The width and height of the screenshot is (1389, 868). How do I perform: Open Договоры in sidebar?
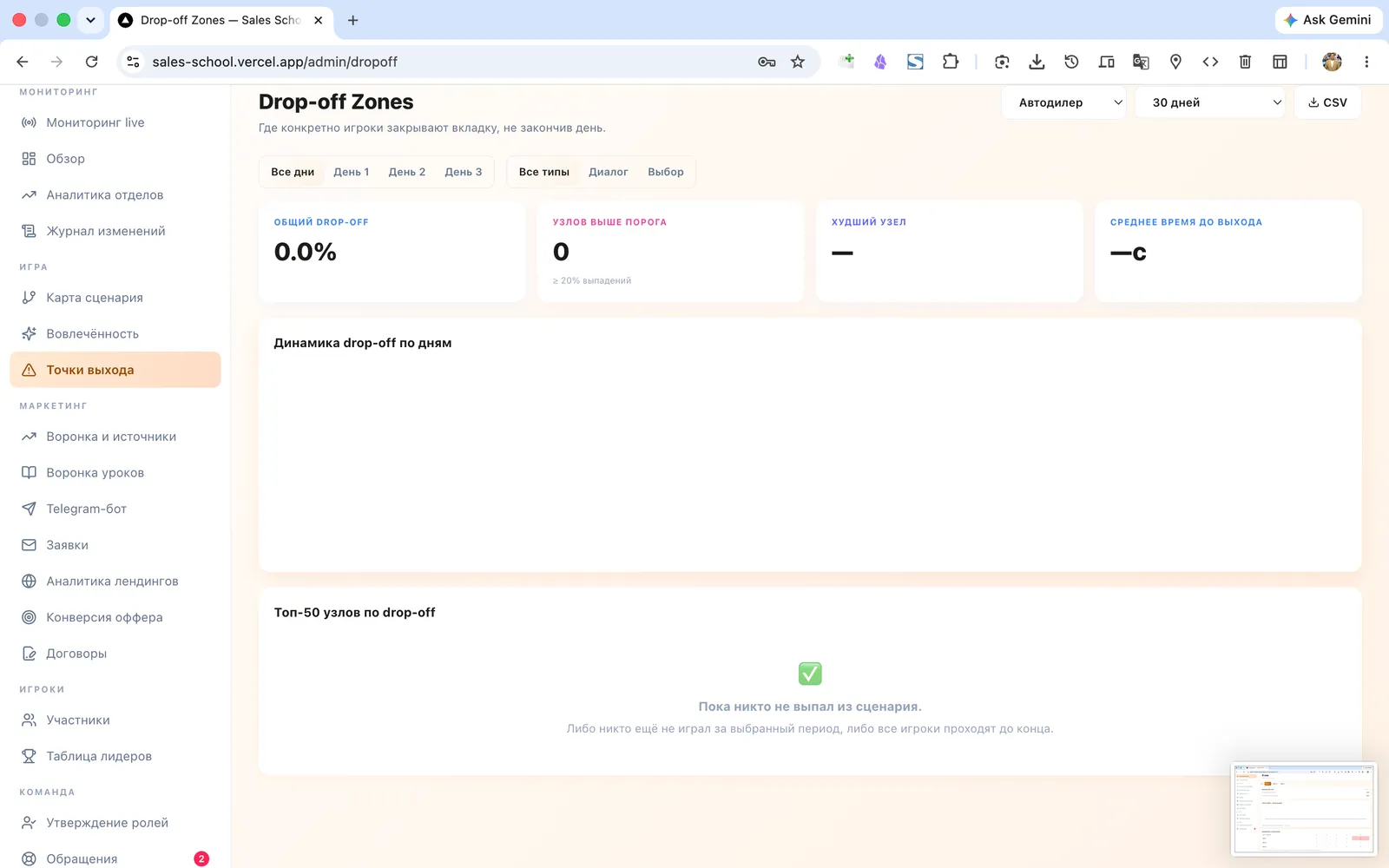(115, 654)
